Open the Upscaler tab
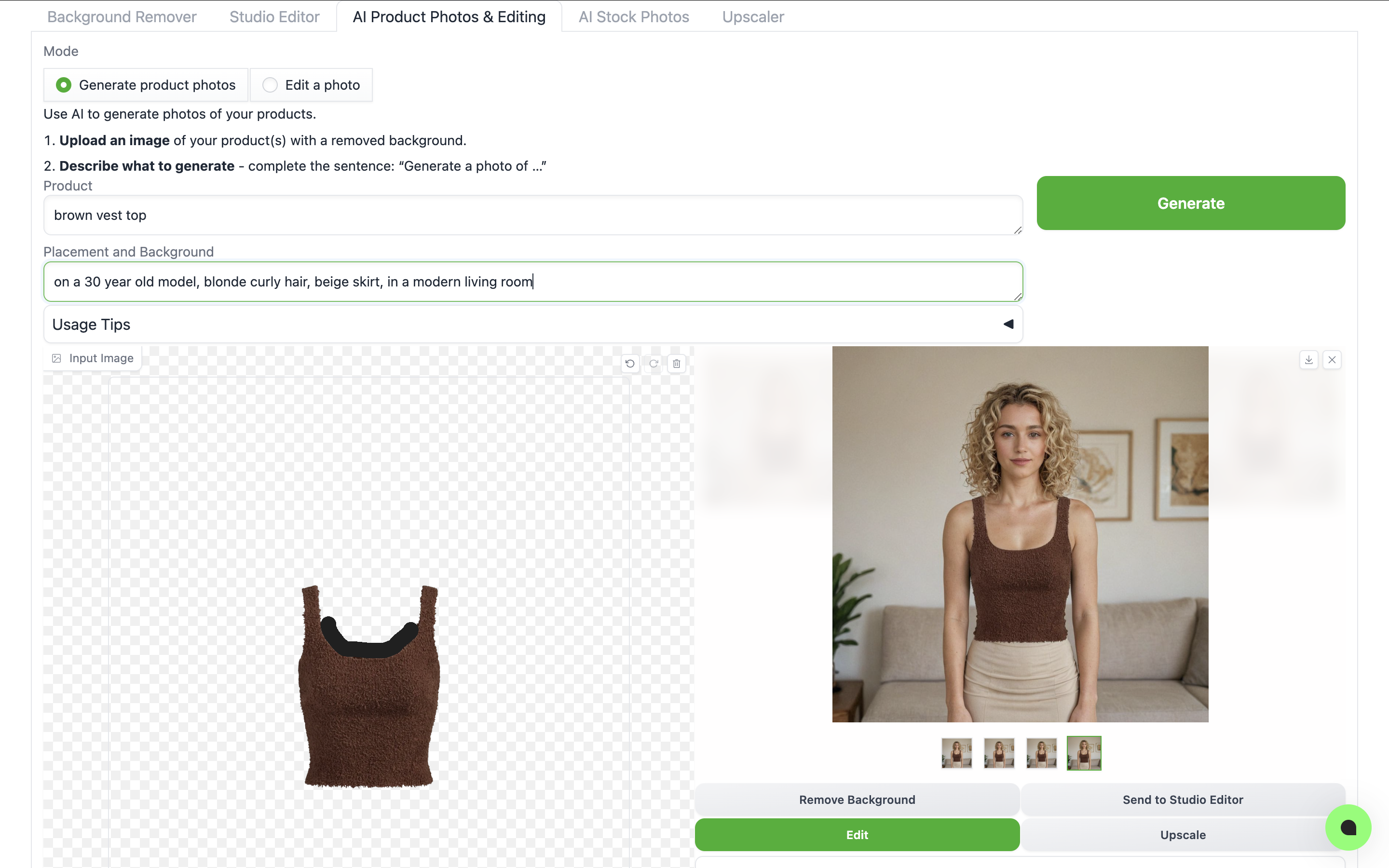Image resolution: width=1389 pixels, height=868 pixels. [752, 17]
